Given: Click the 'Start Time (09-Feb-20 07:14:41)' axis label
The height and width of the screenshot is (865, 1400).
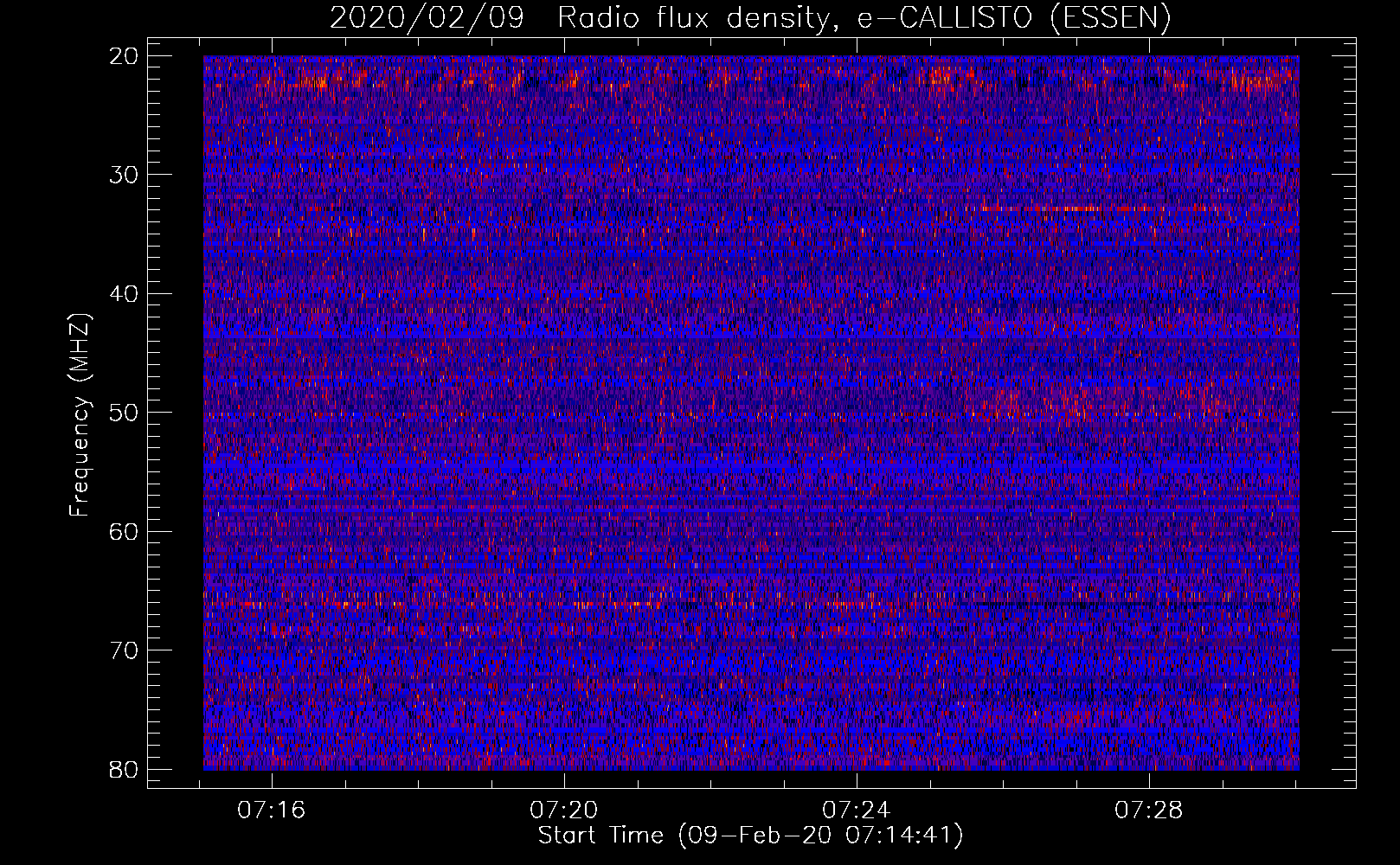Looking at the screenshot, I should tap(750, 836).
